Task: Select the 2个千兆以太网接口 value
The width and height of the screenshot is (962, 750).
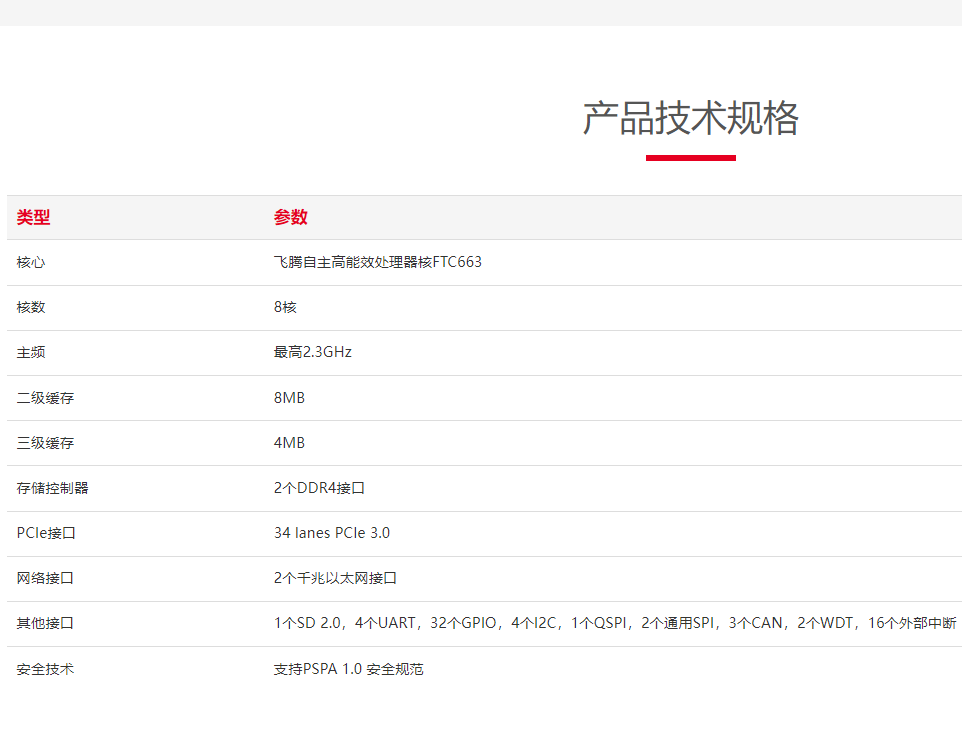Action: pos(335,578)
